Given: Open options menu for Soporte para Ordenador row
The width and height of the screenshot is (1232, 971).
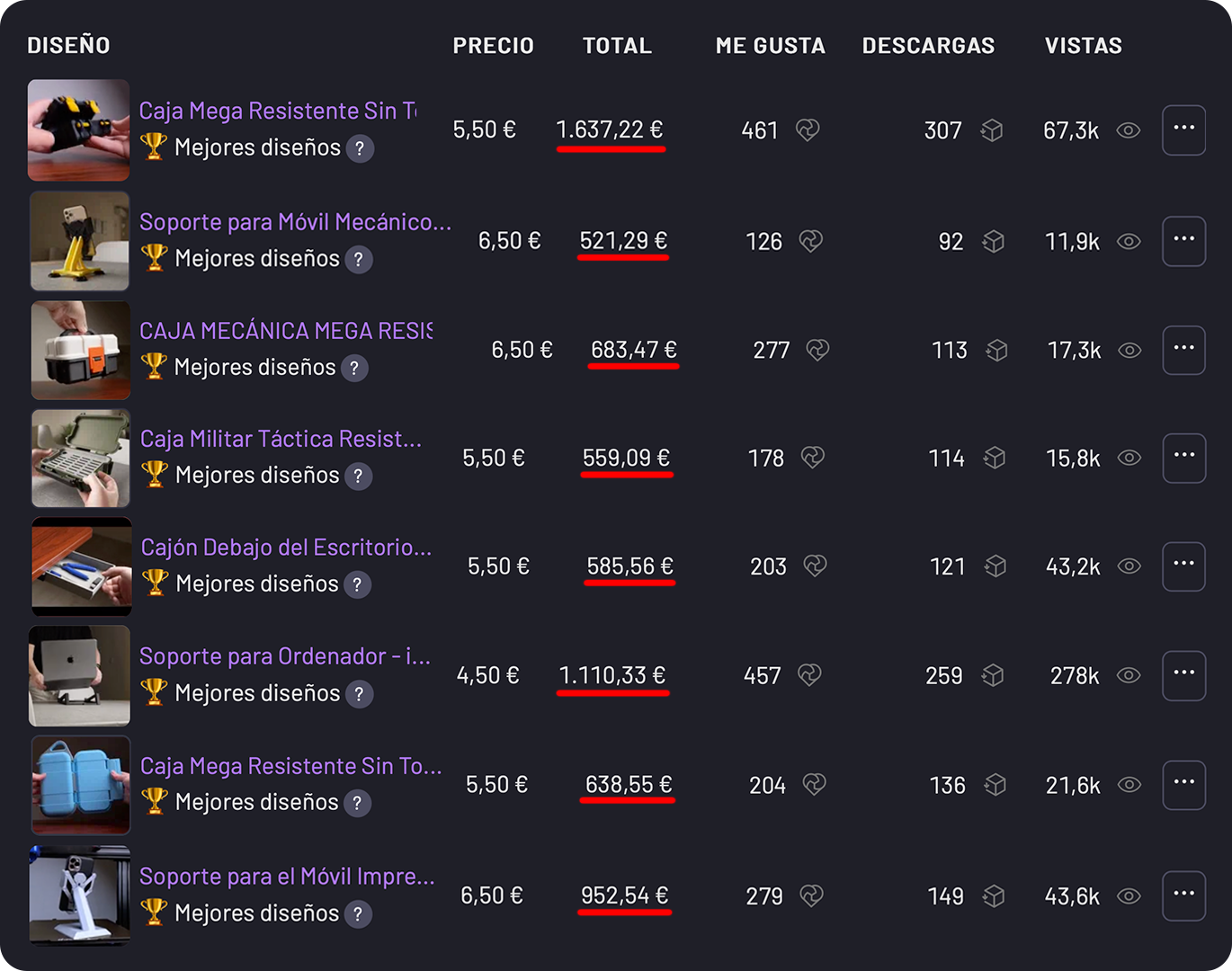Looking at the screenshot, I should (1183, 675).
